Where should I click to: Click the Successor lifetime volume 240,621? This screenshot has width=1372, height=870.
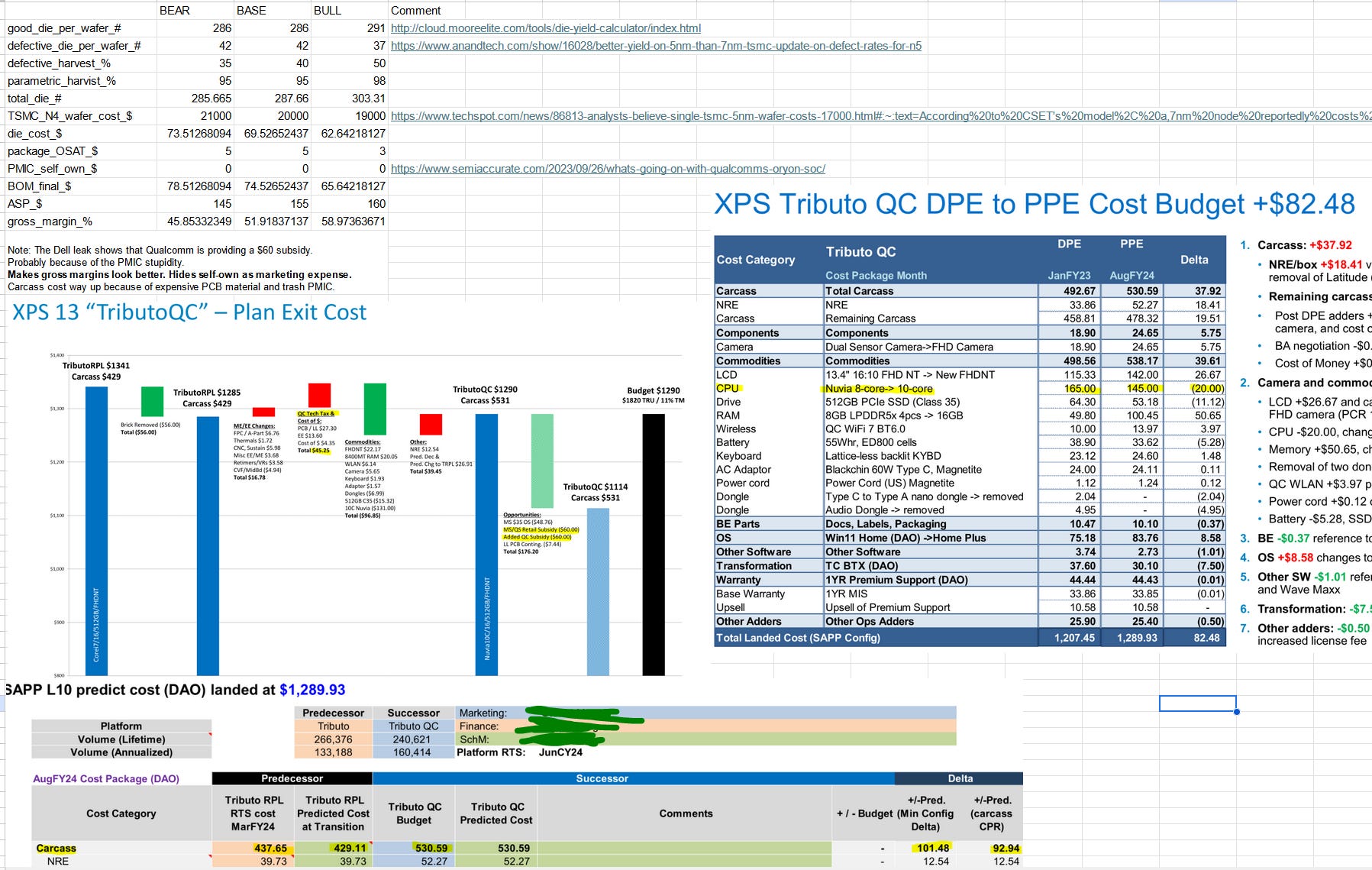click(x=412, y=739)
